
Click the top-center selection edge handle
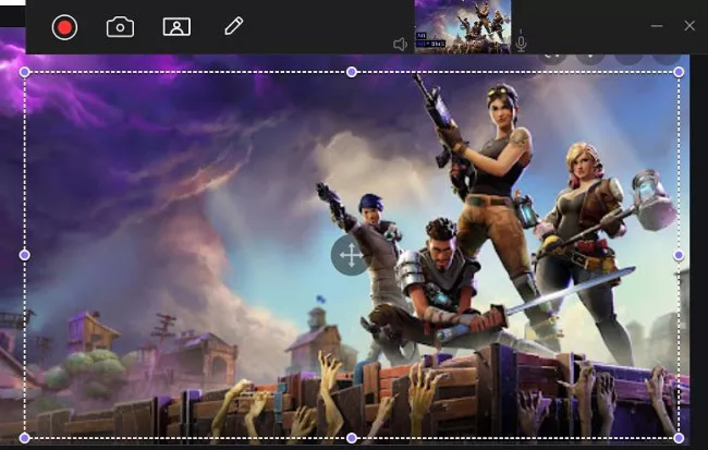(352, 72)
